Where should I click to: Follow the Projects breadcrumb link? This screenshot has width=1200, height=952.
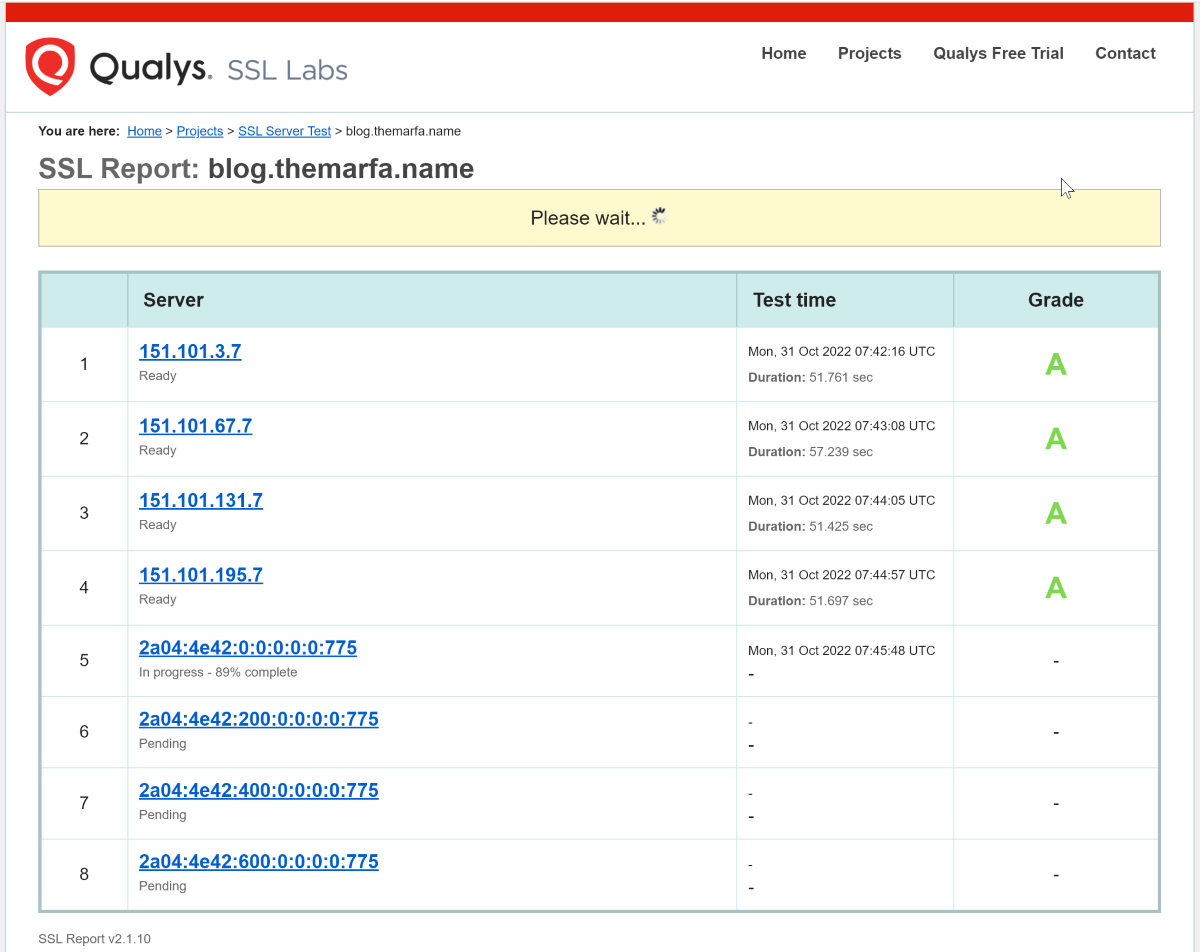point(200,131)
